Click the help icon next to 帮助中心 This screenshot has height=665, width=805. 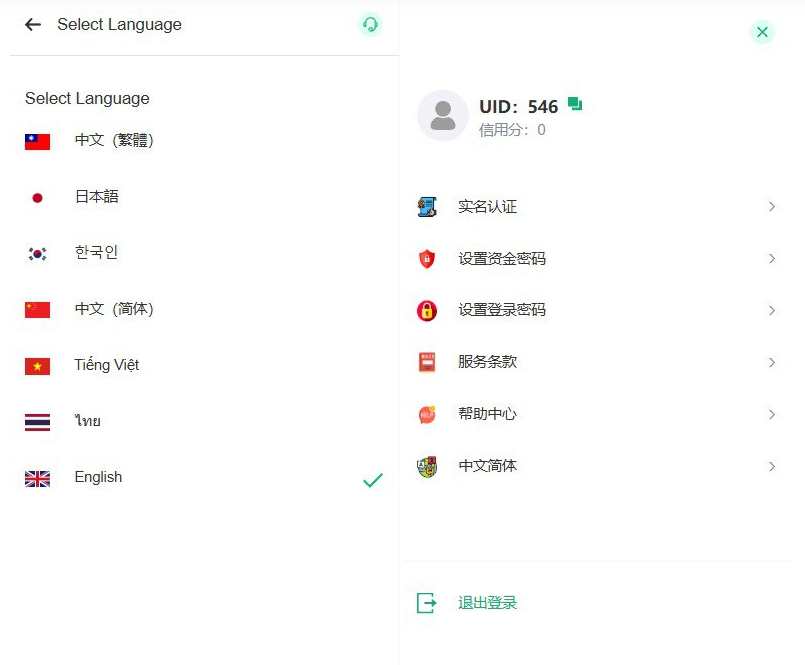pos(428,414)
